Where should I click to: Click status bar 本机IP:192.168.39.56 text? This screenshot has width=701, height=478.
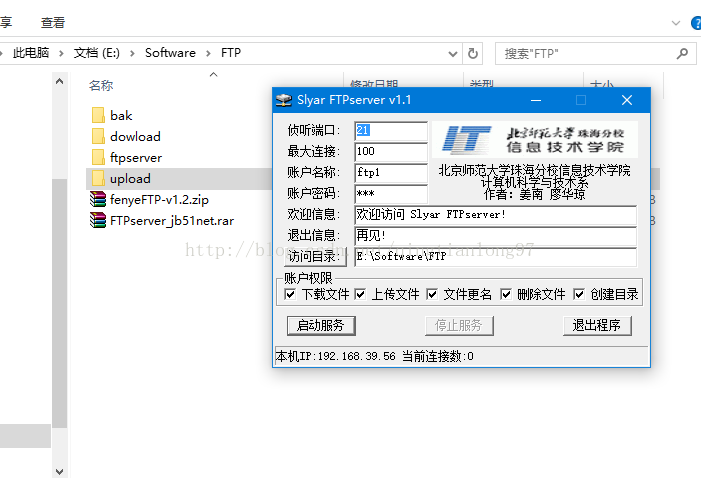(x=336, y=356)
